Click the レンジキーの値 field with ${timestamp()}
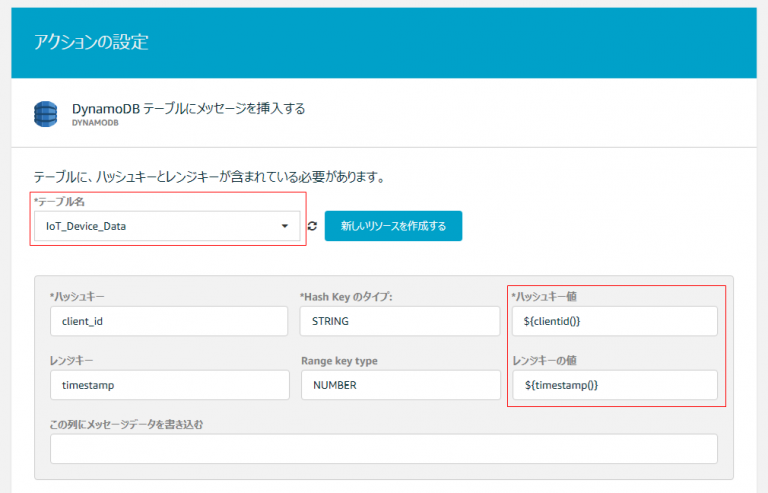Image resolution: width=768 pixels, height=493 pixels. click(x=615, y=385)
